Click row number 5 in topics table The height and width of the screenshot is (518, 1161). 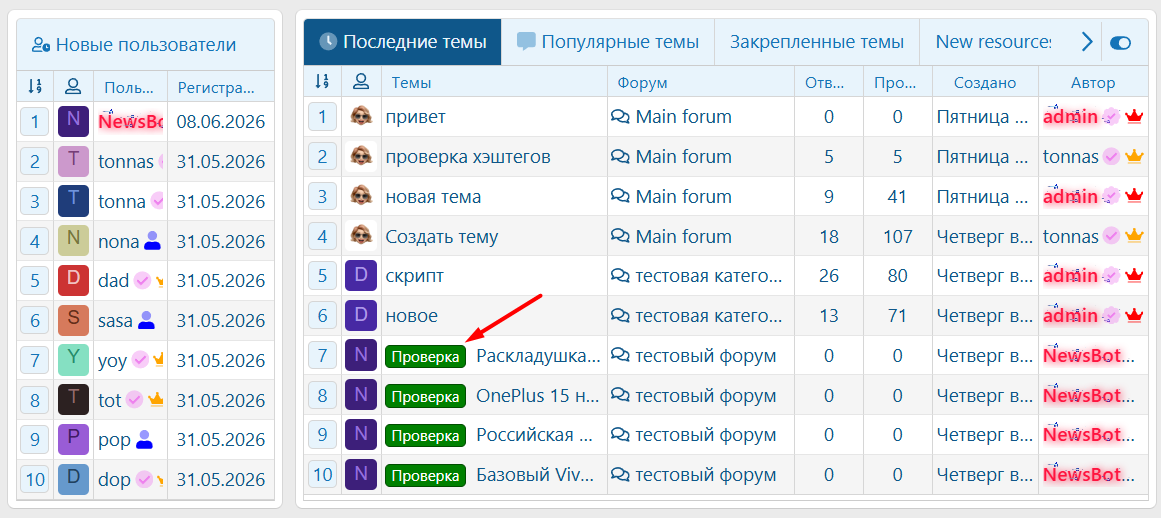[322, 276]
